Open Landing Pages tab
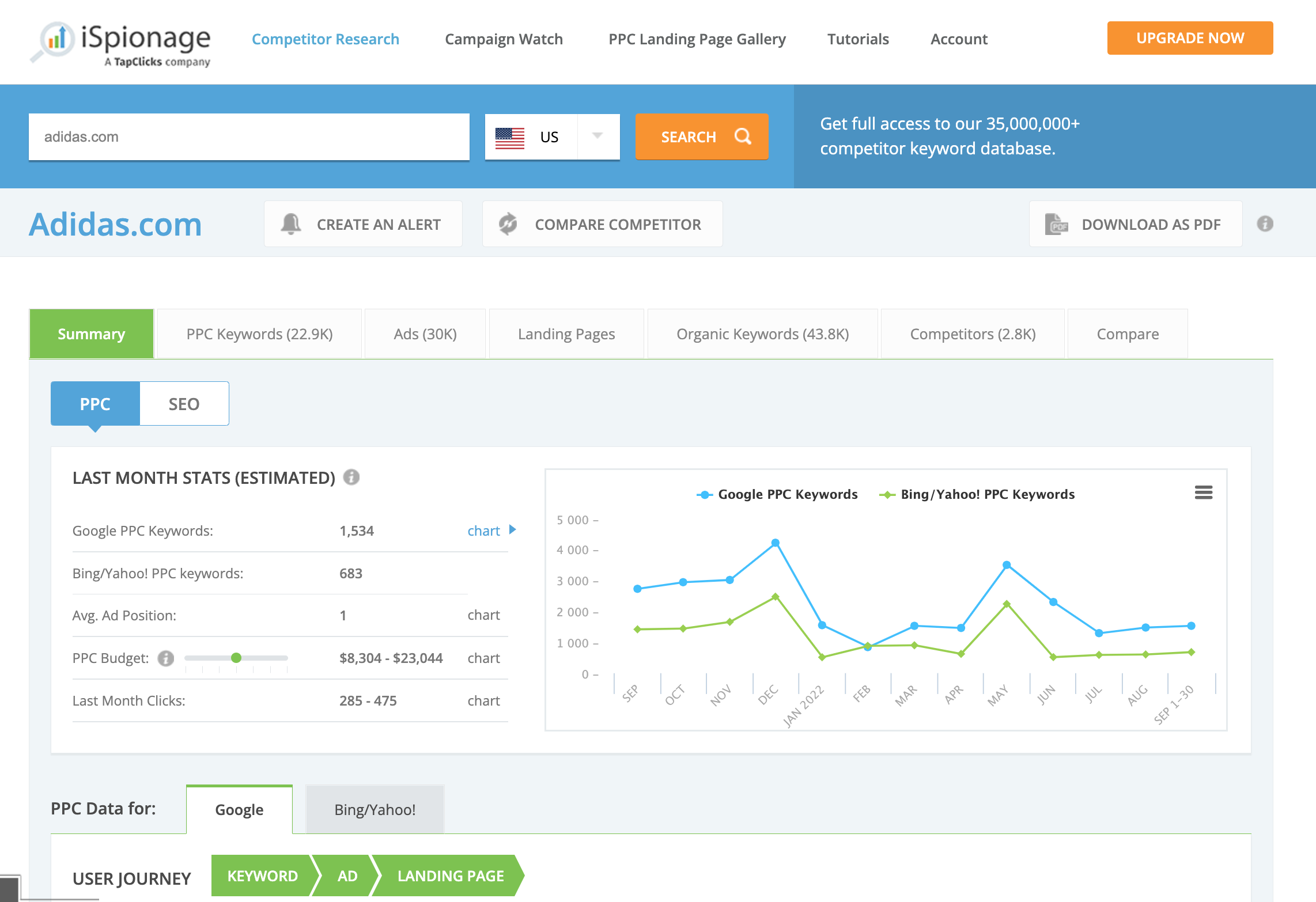The height and width of the screenshot is (902, 1316). 566,334
